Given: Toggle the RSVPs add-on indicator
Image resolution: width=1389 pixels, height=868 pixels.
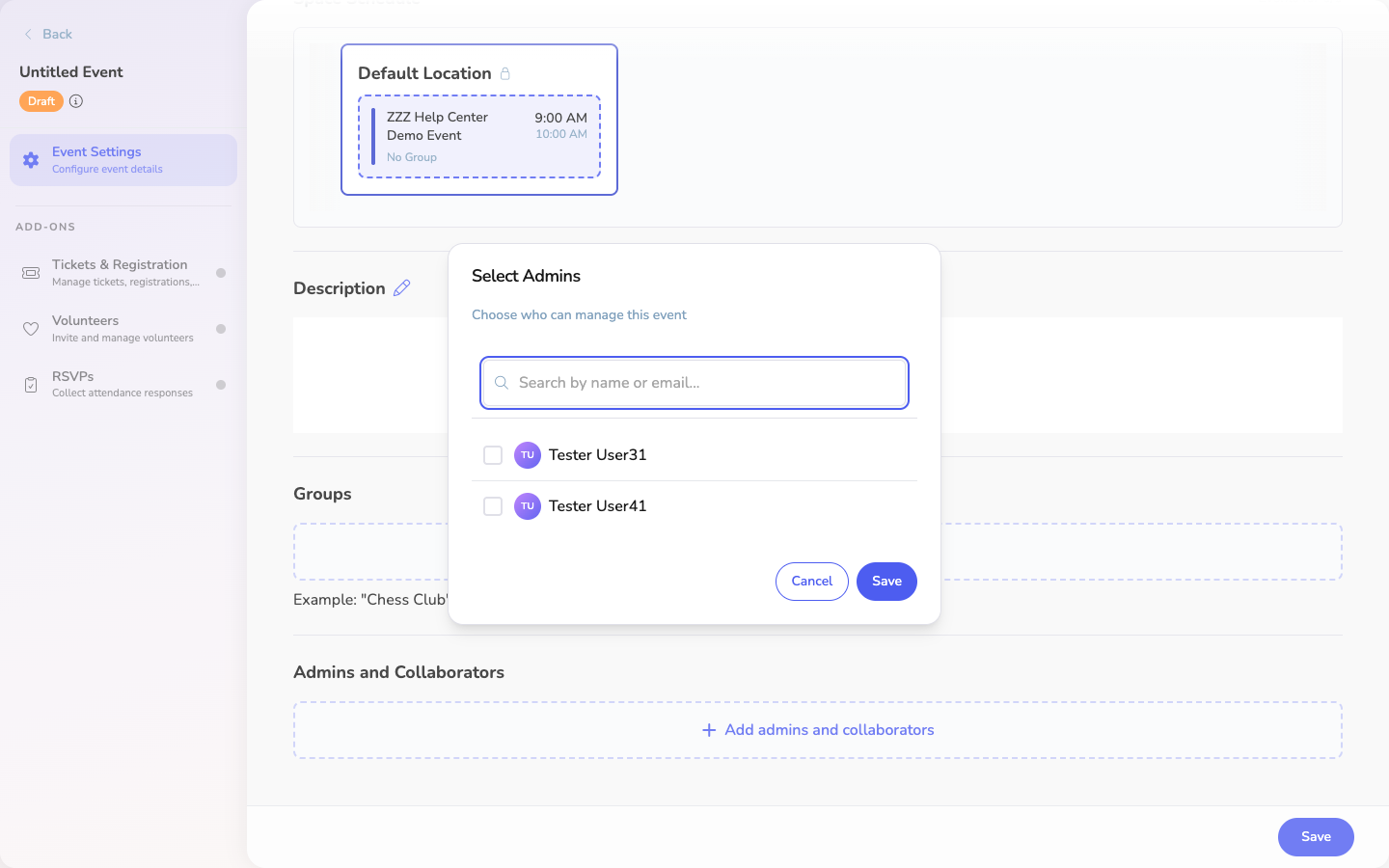Looking at the screenshot, I should 221,385.
